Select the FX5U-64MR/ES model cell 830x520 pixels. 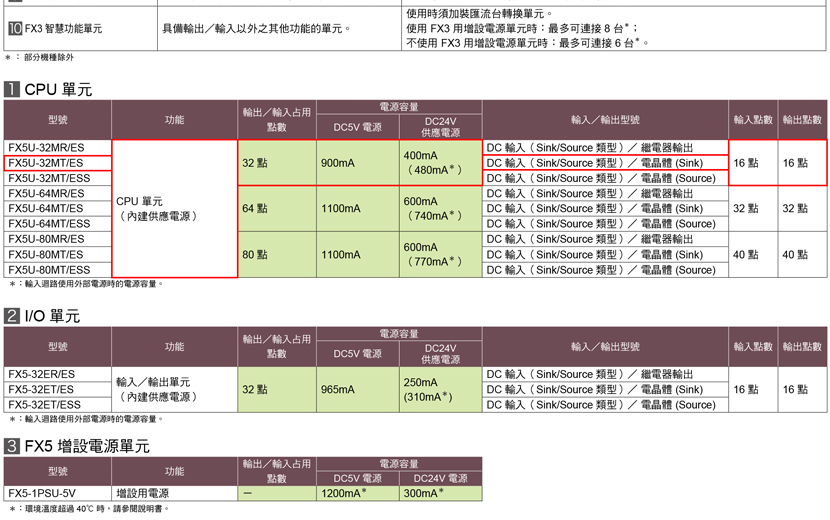[58, 193]
